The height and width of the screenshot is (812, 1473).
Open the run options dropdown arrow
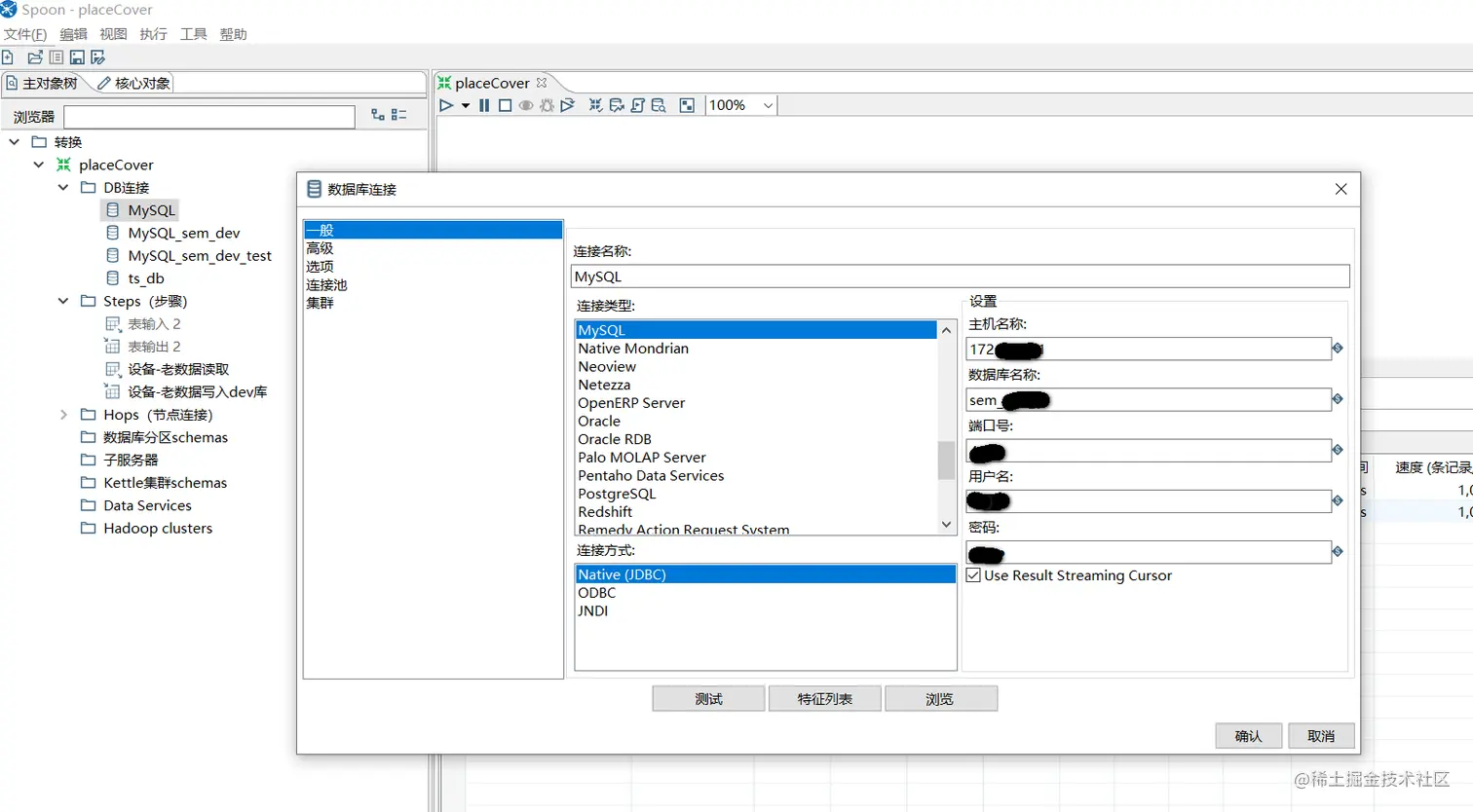click(466, 105)
